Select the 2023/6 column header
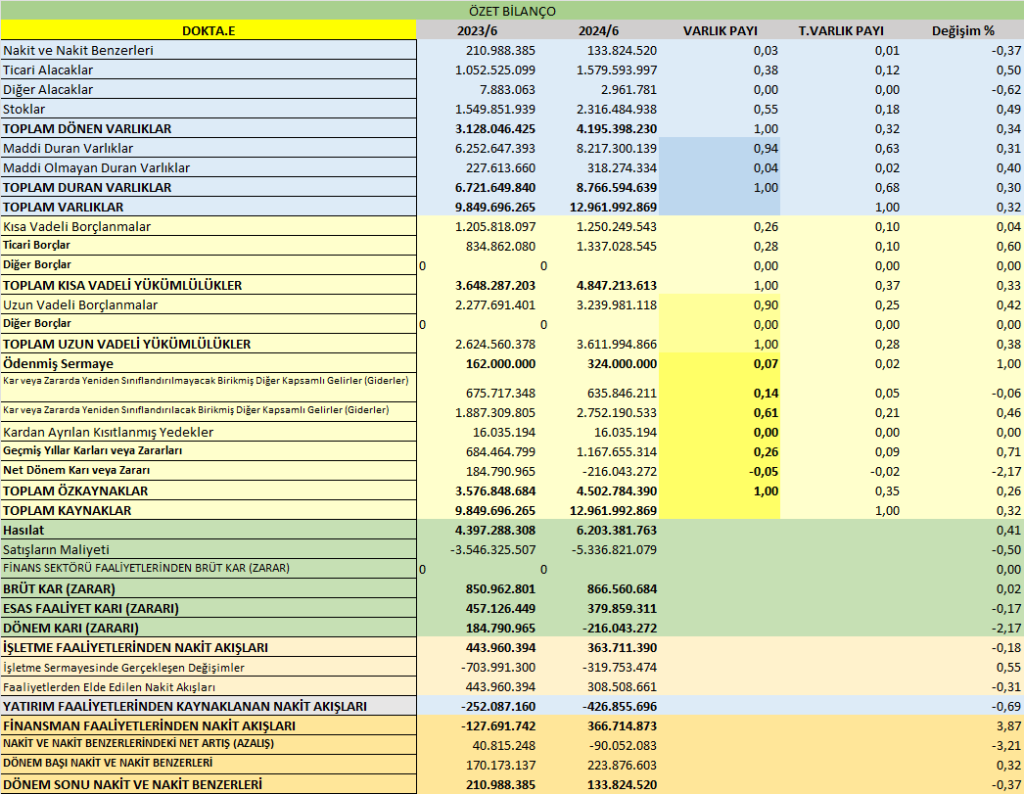 (477, 31)
